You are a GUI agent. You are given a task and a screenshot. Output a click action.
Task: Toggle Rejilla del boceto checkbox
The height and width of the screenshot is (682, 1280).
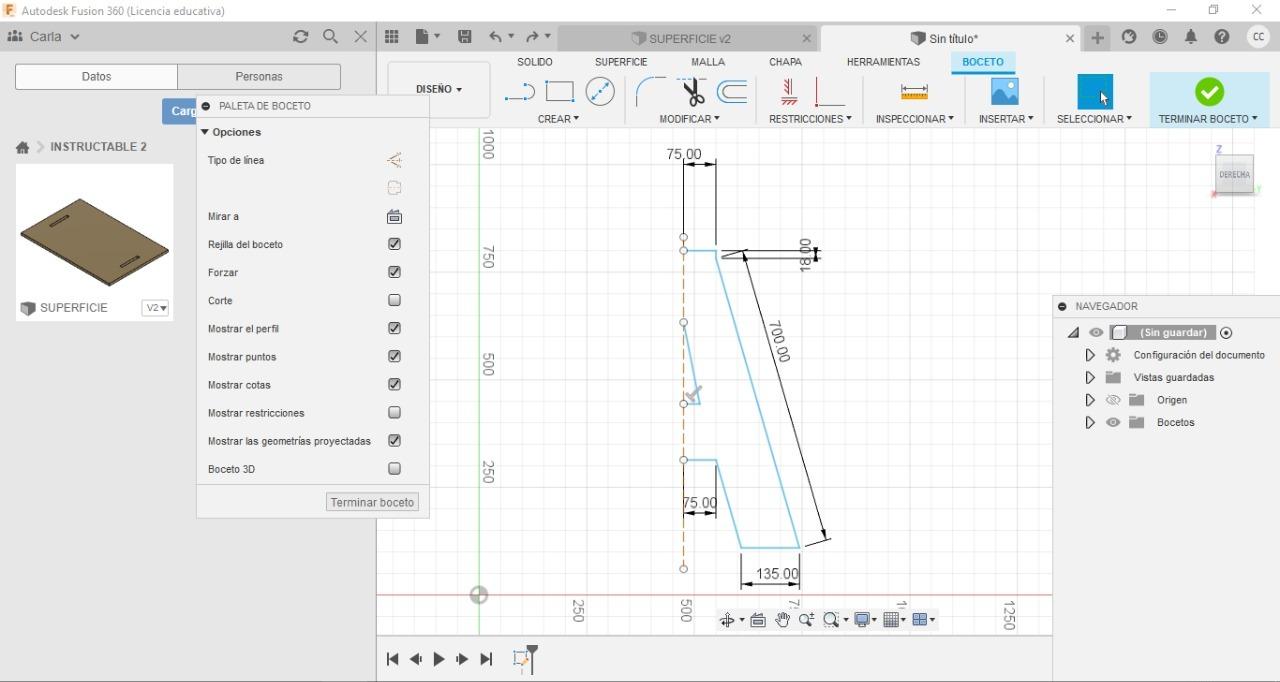click(x=394, y=244)
